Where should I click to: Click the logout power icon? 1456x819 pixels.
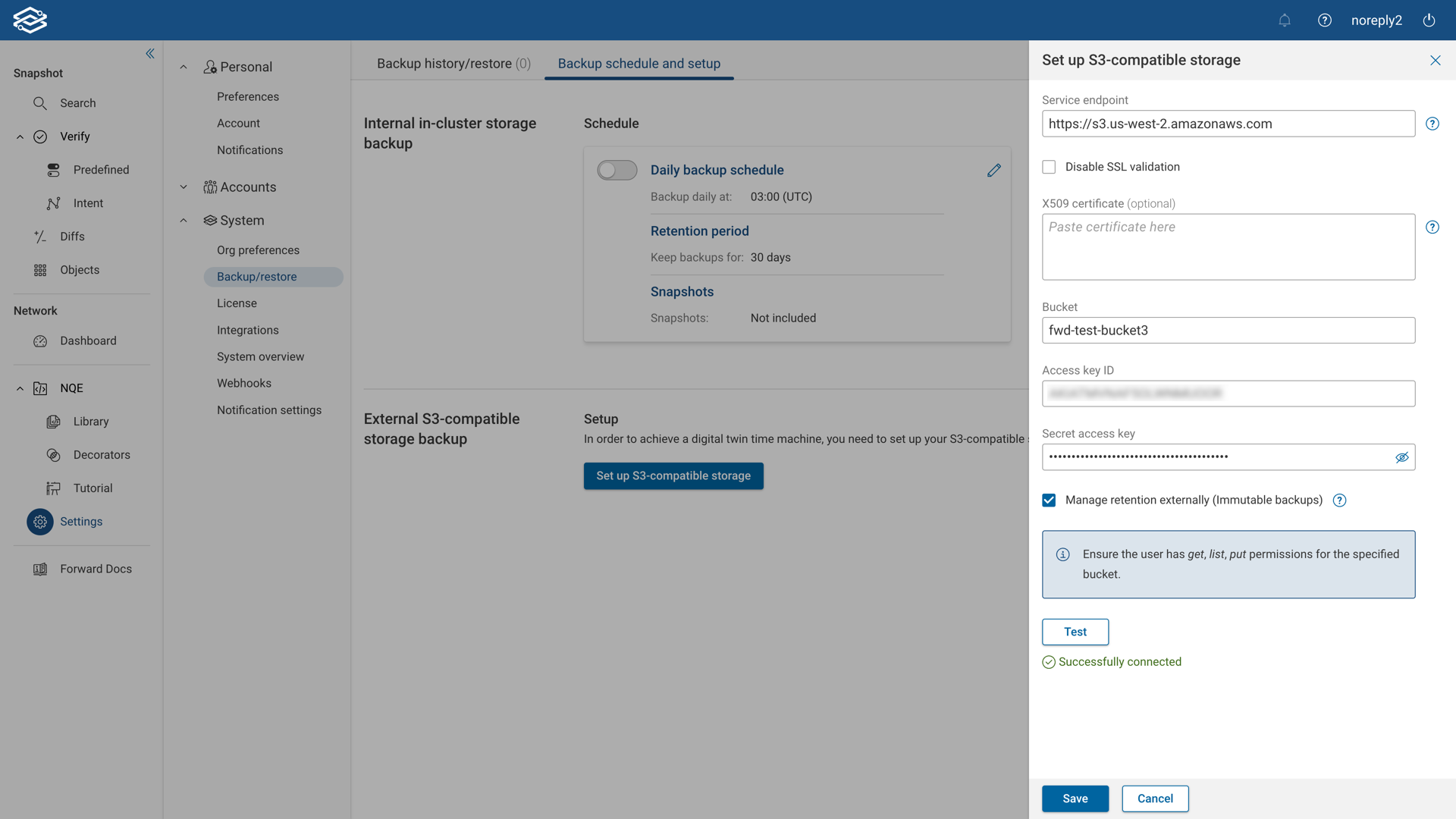click(x=1429, y=20)
